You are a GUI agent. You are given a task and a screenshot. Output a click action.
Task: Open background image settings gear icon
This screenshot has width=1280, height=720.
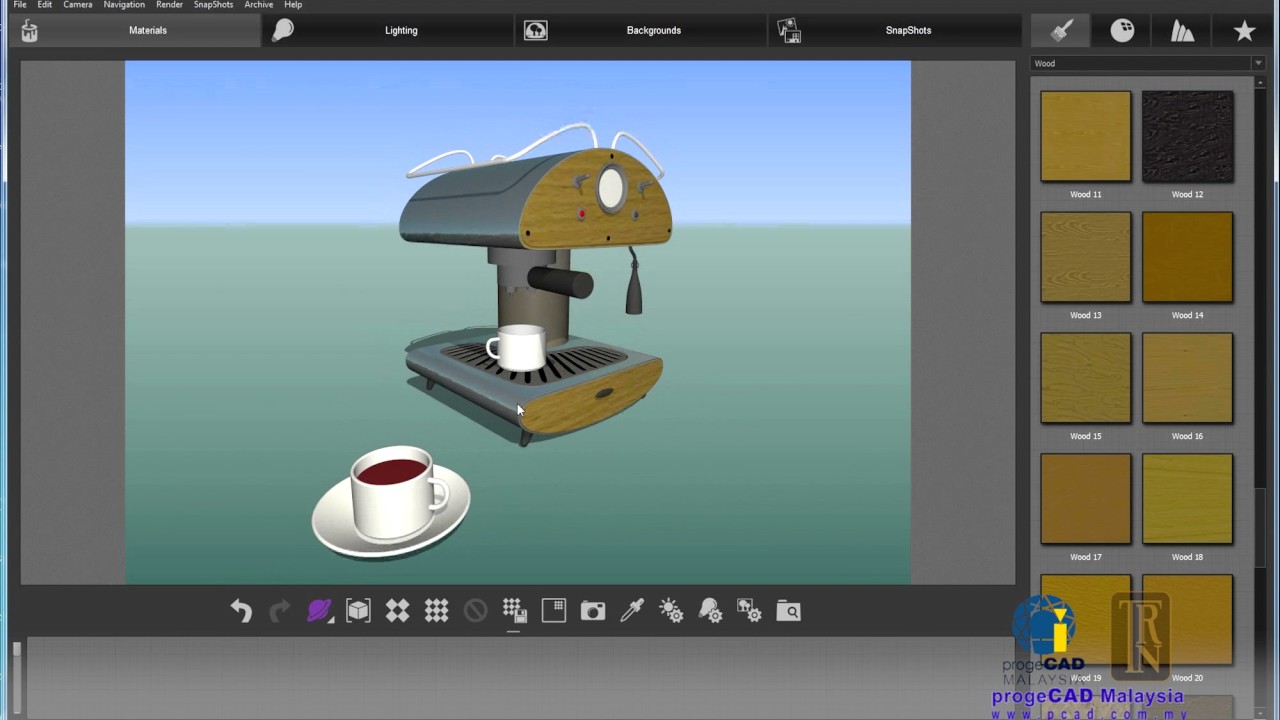click(749, 611)
